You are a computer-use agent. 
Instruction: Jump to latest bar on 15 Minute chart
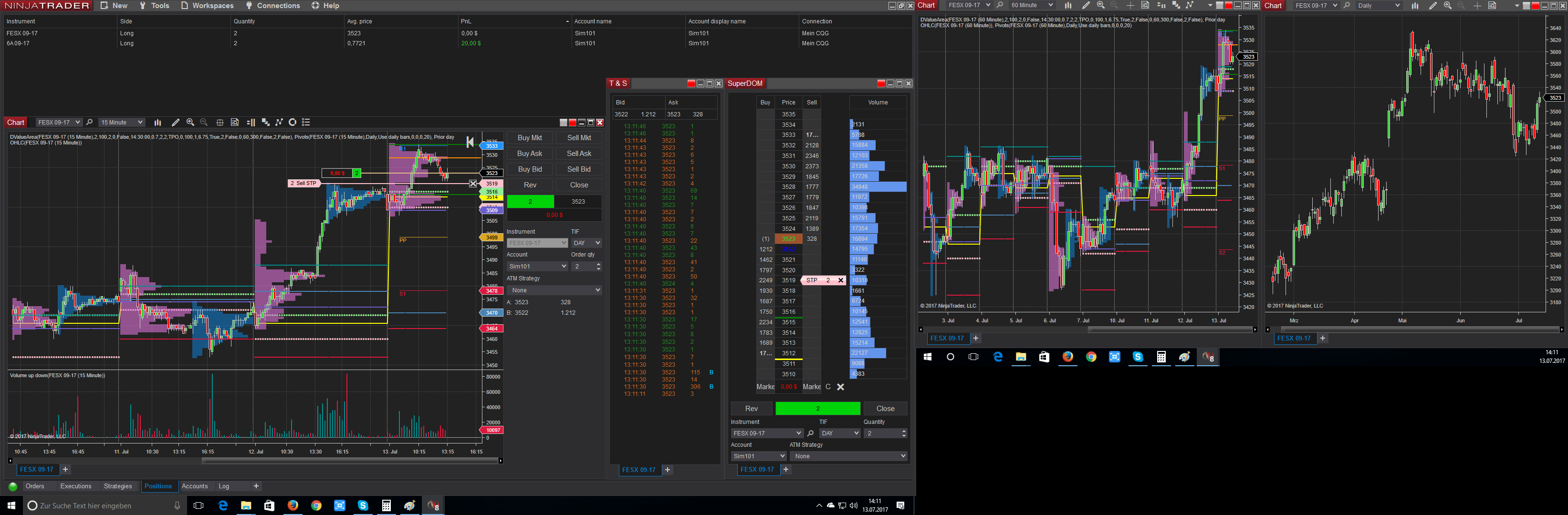pyautogui.click(x=470, y=142)
